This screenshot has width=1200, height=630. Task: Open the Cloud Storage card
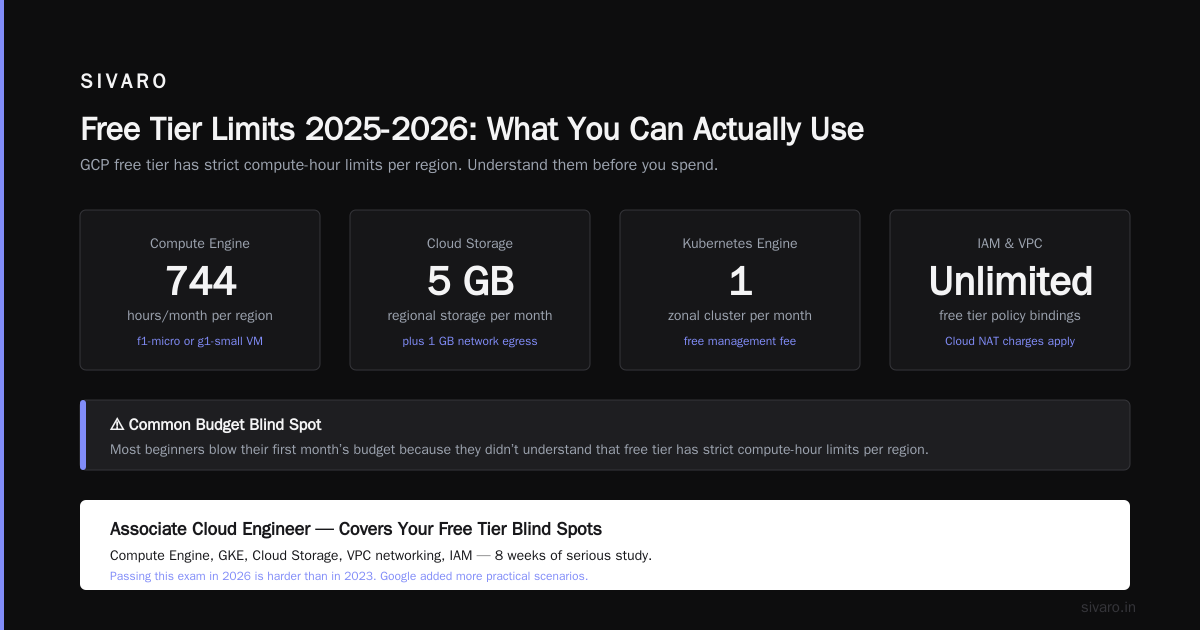[470, 290]
